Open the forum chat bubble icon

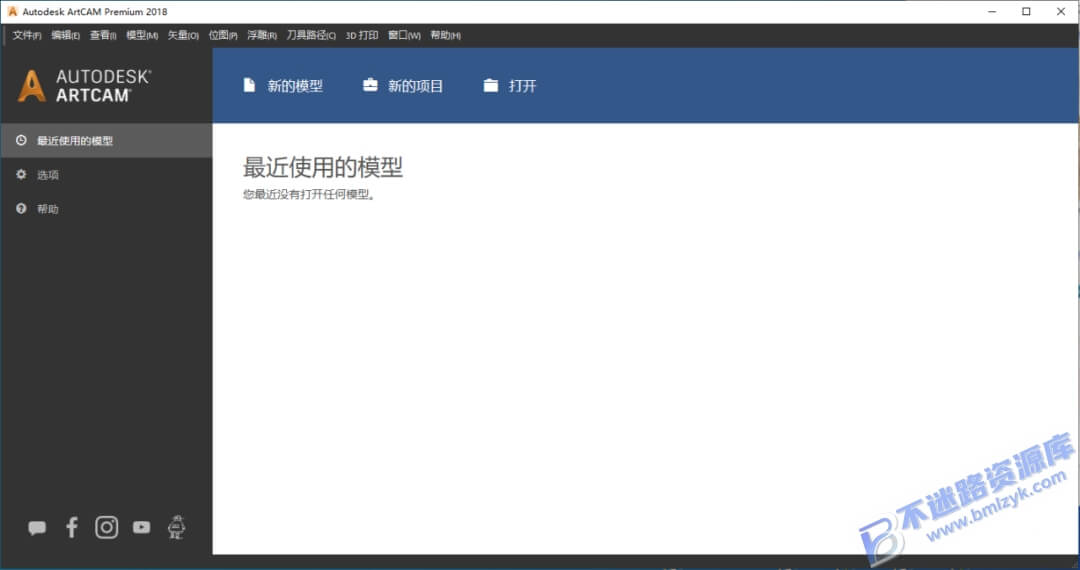pos(37,528)
